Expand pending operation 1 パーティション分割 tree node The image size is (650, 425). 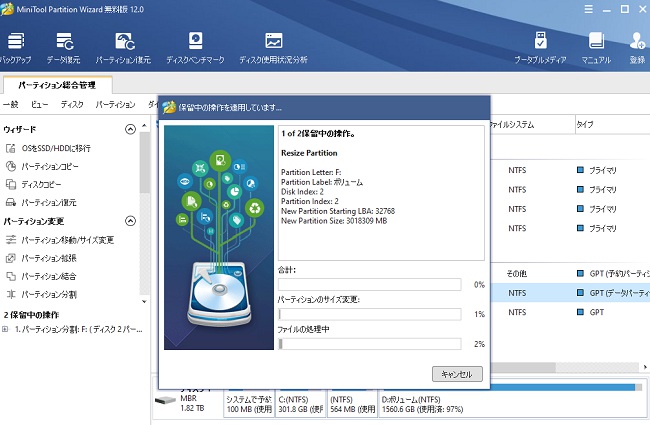pos(5,330)
